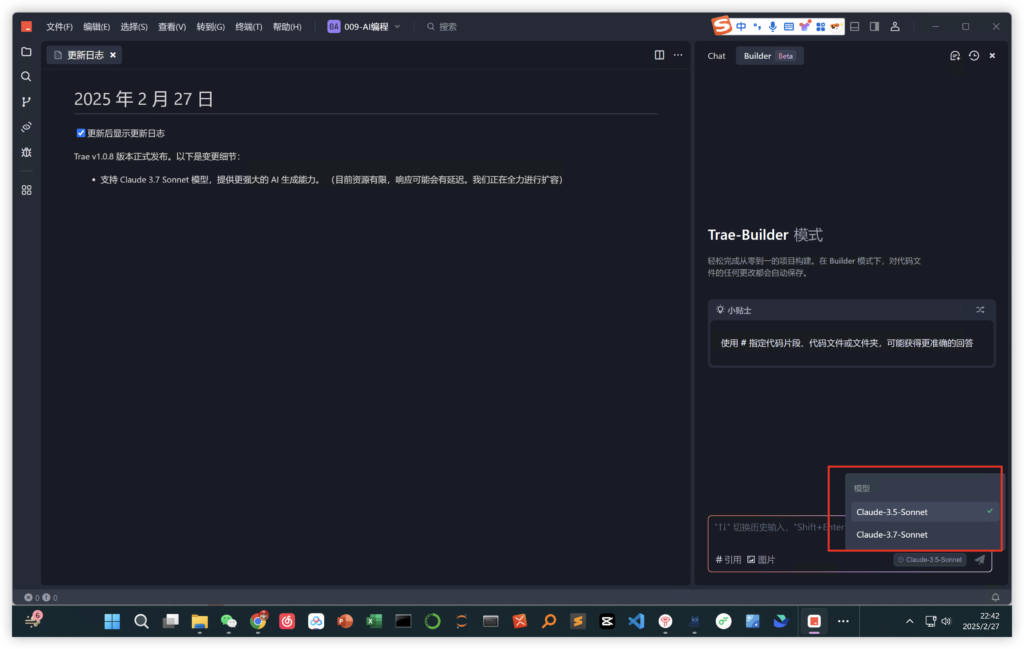The image size is (1024, 649).
Task: Shuffle to another tip in 小贴士
Action: (980, 309)
